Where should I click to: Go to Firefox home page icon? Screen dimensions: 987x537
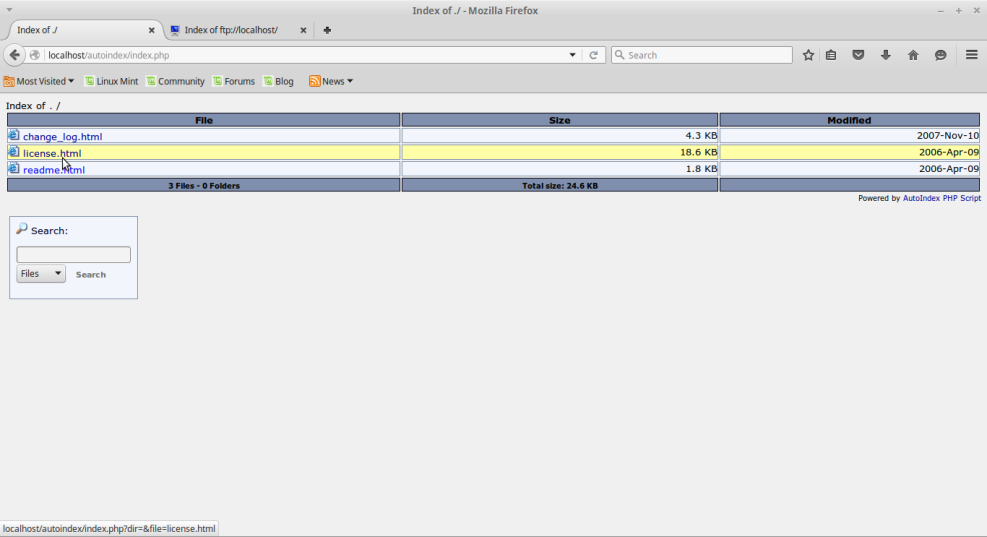(x=913, y=55)
